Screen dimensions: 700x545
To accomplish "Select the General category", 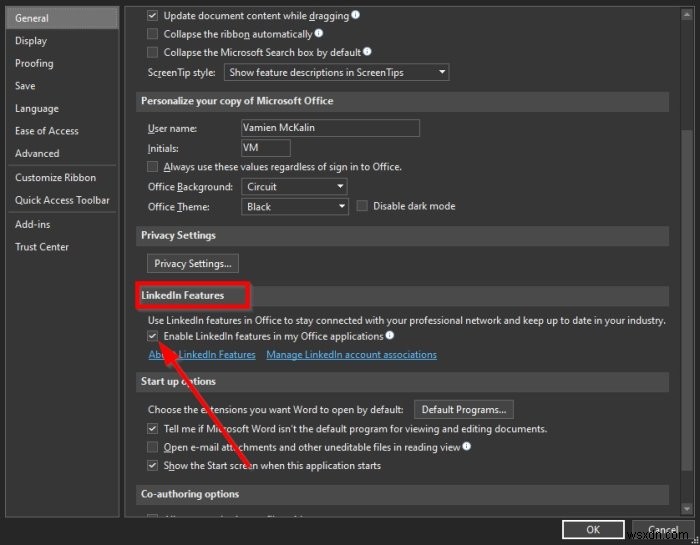I will (62, 18).
